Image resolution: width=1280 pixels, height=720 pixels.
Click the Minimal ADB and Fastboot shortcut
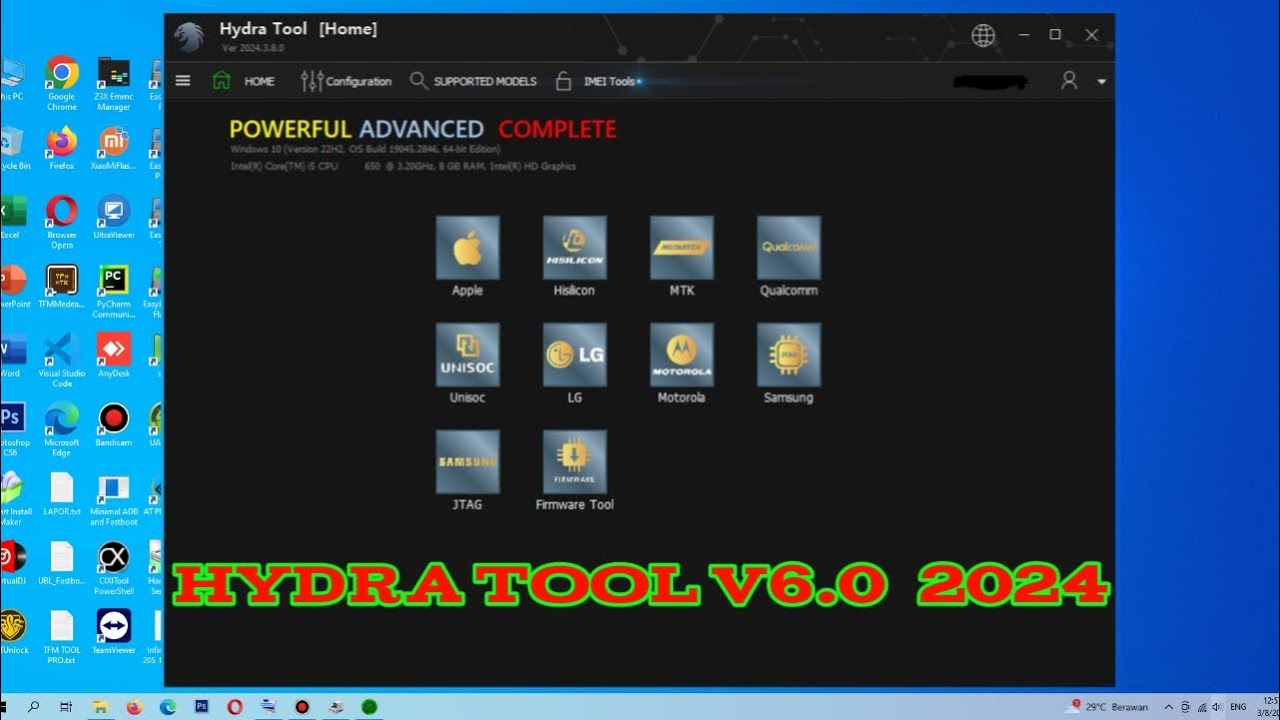pos(113,498)
